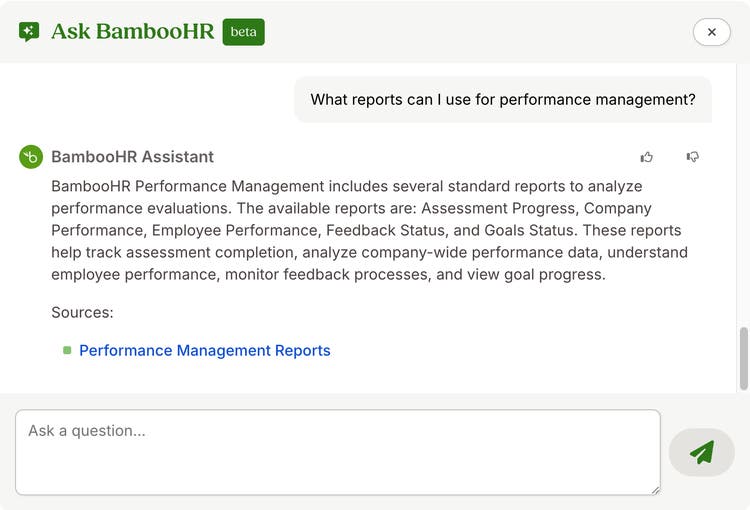
Task: Click the words "Assessment Progress" in the answer
Action: pyautogui.click(x=498, y=209)
